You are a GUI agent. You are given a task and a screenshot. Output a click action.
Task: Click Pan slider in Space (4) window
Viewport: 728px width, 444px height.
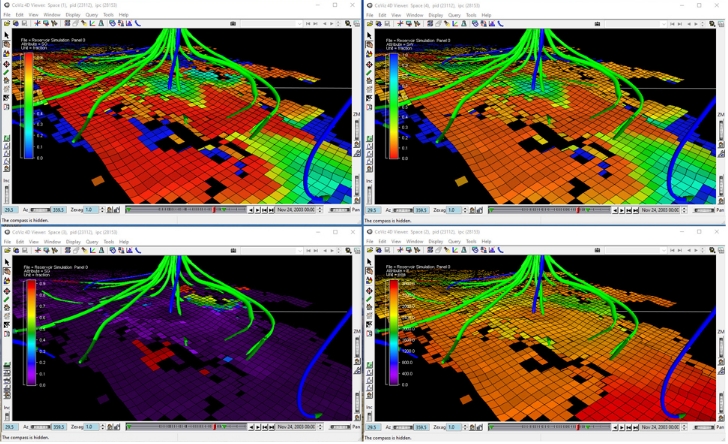tap(703, 210)
